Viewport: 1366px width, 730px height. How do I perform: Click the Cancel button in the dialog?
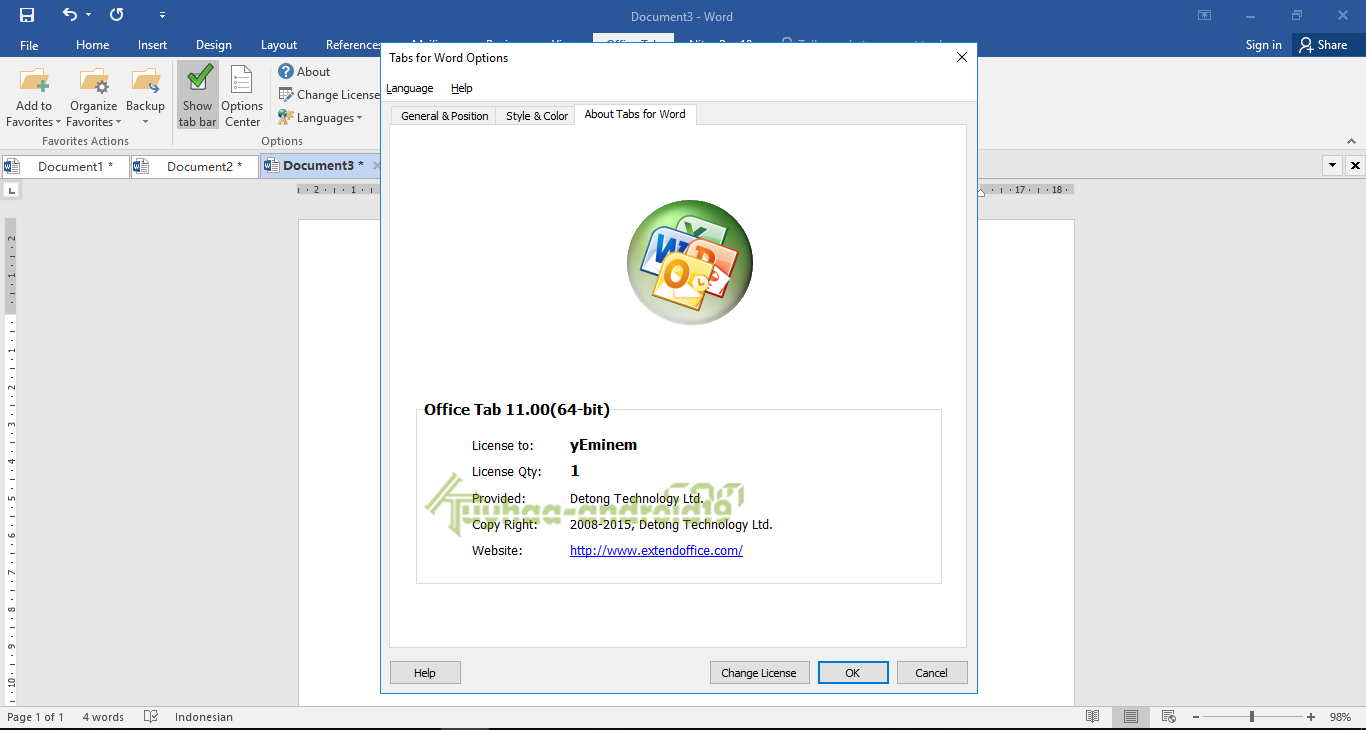(932, 673)
